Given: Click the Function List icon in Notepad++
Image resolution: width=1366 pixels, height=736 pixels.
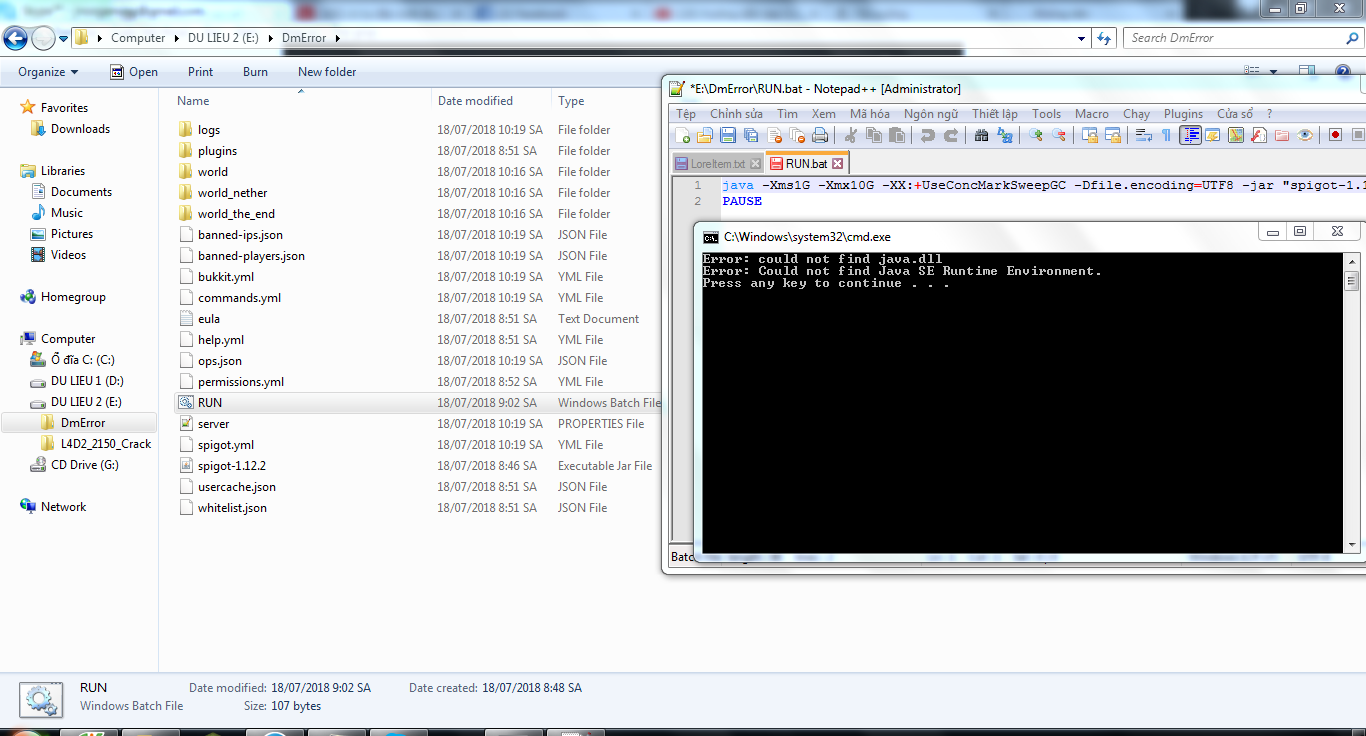Looking at the screenshot, I should pos(1259,135).
